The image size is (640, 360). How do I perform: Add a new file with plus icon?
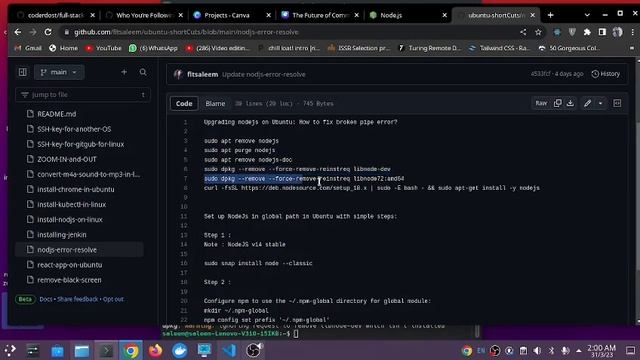(124, 72)
